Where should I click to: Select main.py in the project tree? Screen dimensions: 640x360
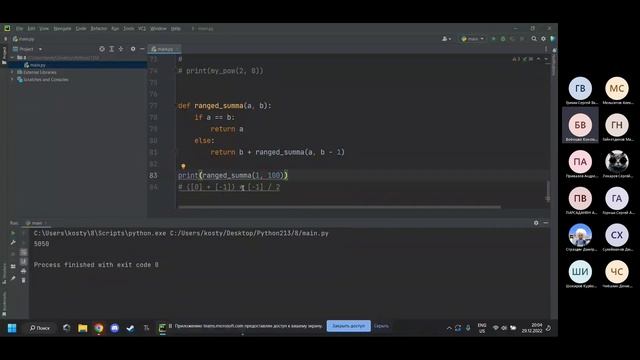click(x=38, y=65)
